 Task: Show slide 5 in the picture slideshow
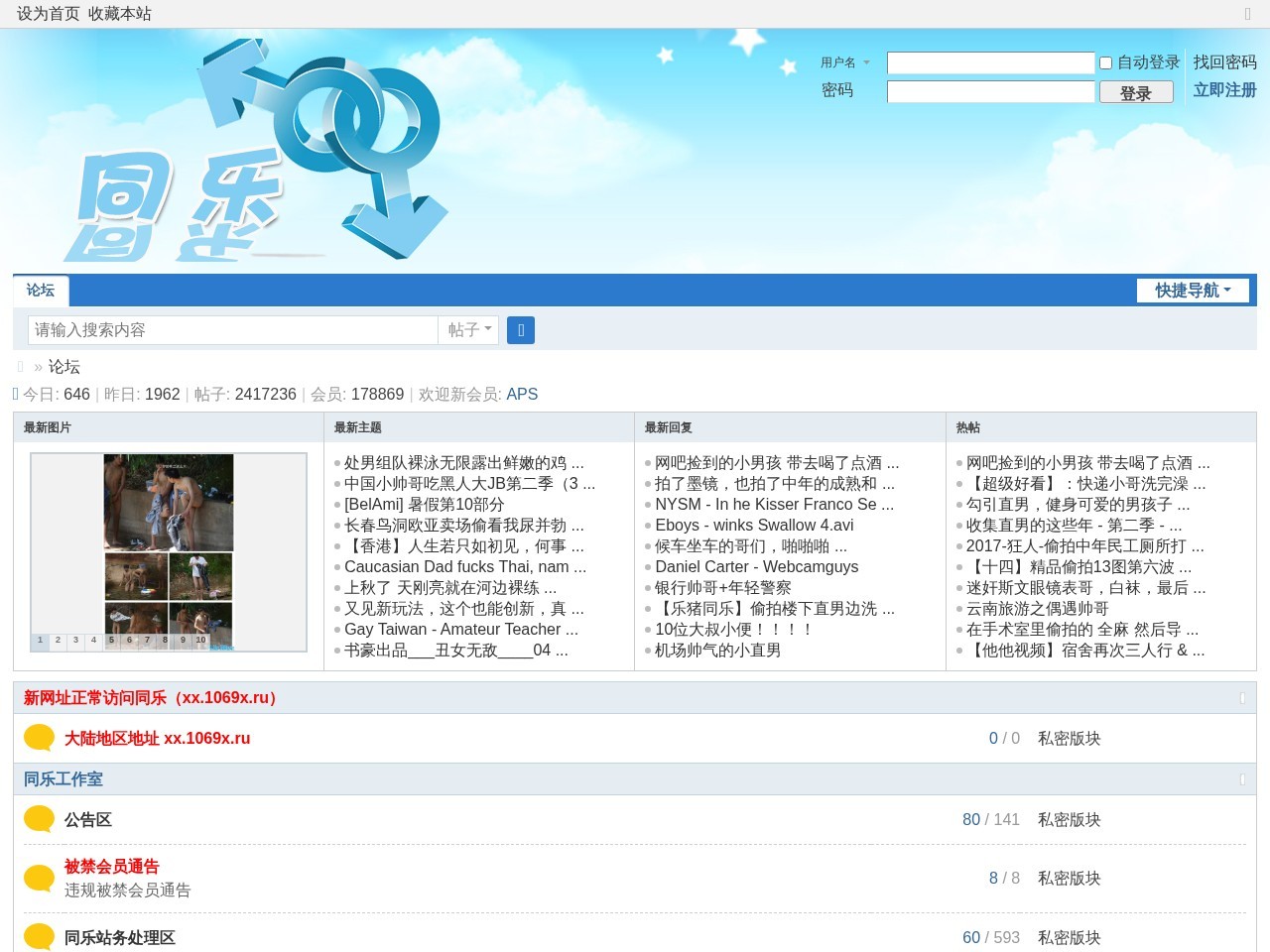pyautogui.click(x=111, y=641)
